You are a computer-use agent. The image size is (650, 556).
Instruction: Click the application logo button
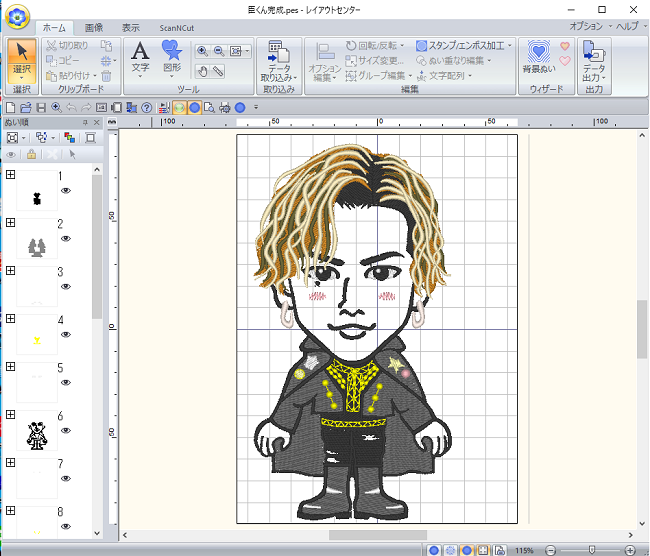17,13
